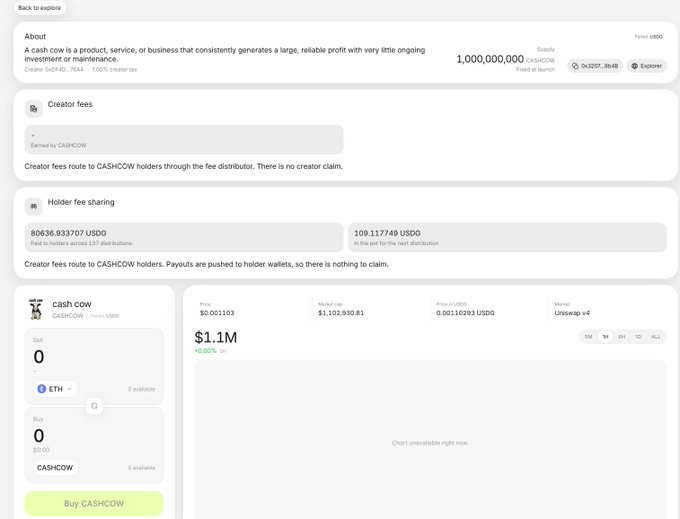Viewport: 680px width, 519px height.
Task: Click the Creator fees heading
Action: 70,104
